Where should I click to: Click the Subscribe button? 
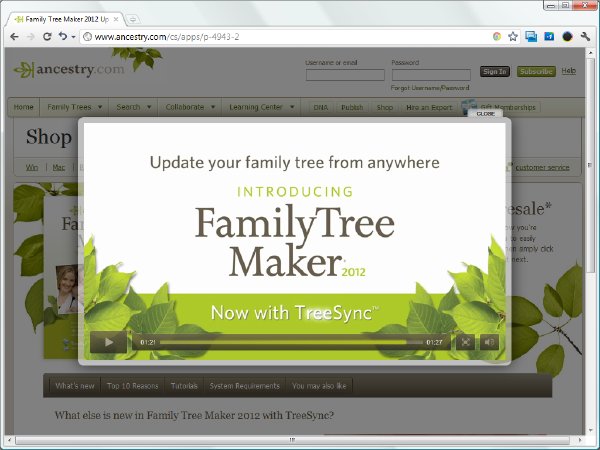click(536, 72)
